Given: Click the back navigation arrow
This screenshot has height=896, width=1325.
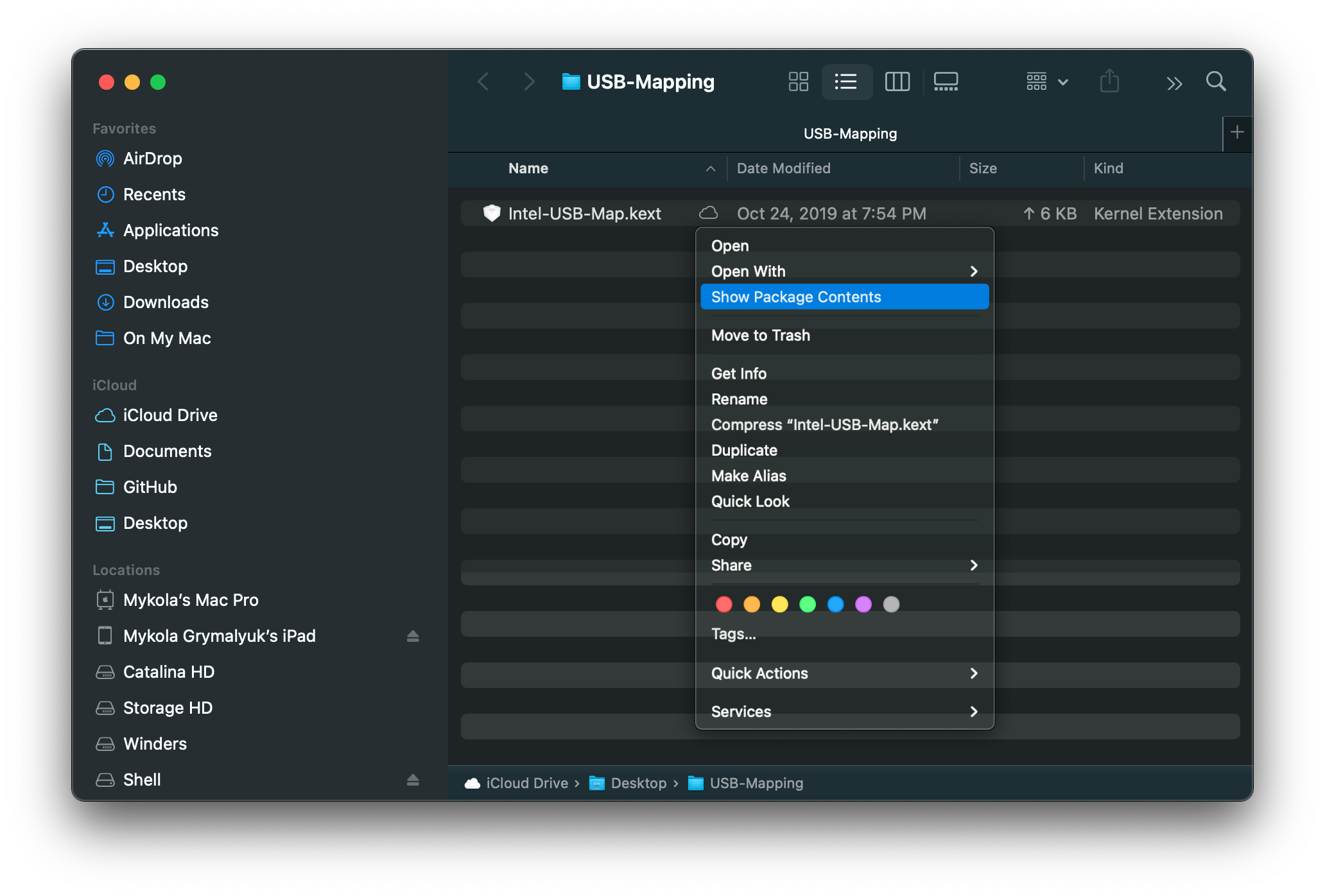Looking at the screenshot, I should coord(484,82).
